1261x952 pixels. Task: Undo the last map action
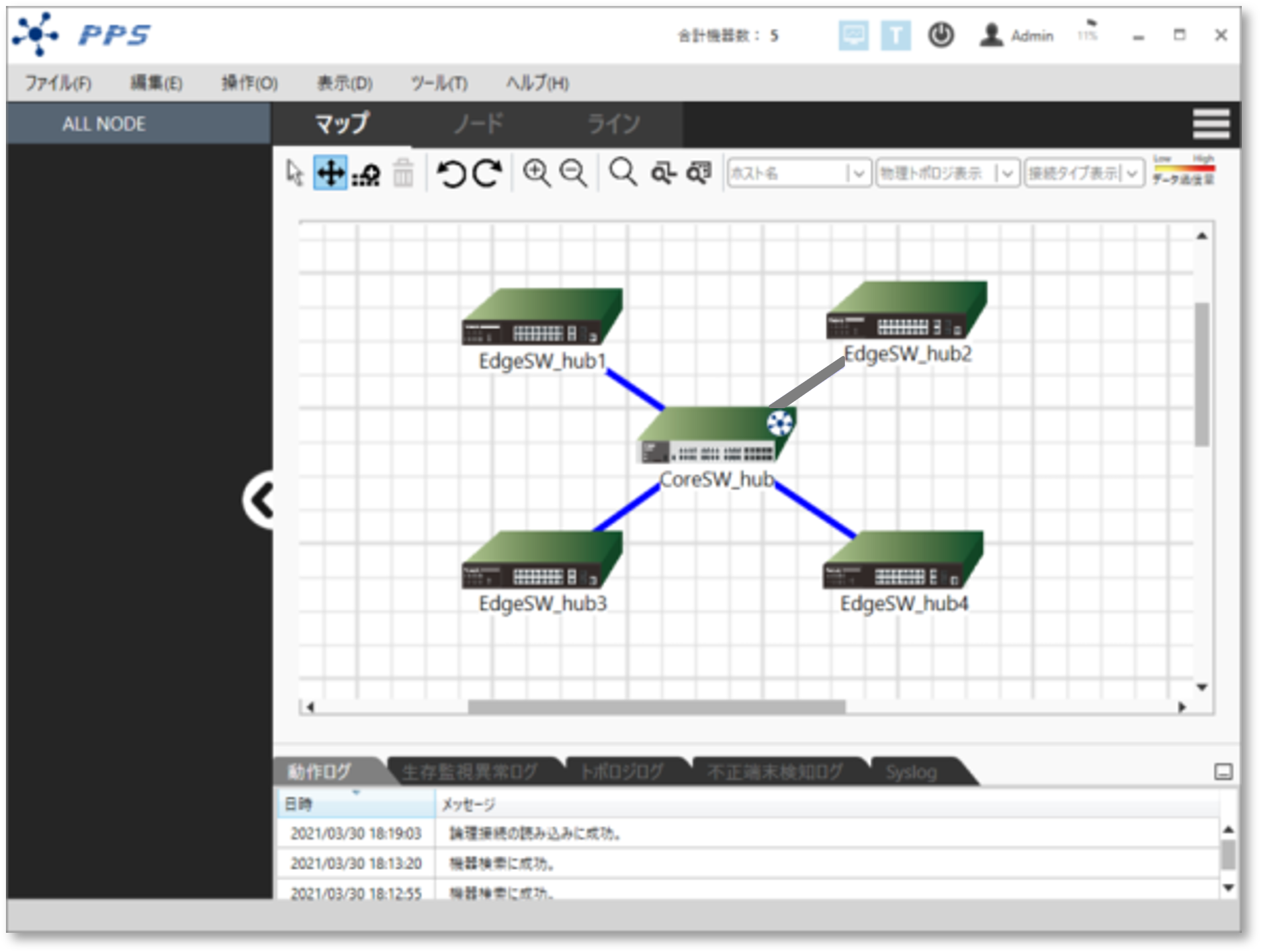click(451, 173)
